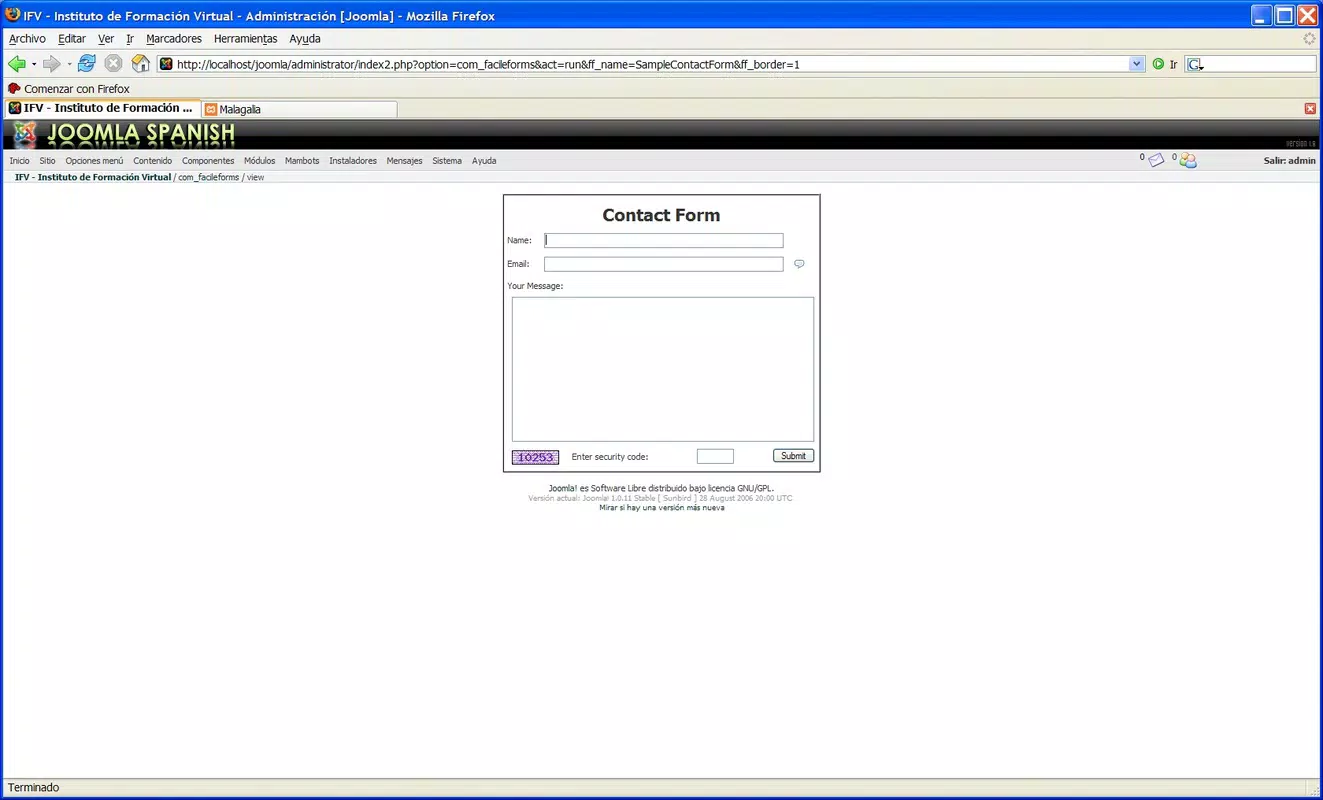The image size is (1323, 800).
Task: Open the Joomla Instaladores menu
Action: pos(353,161)
